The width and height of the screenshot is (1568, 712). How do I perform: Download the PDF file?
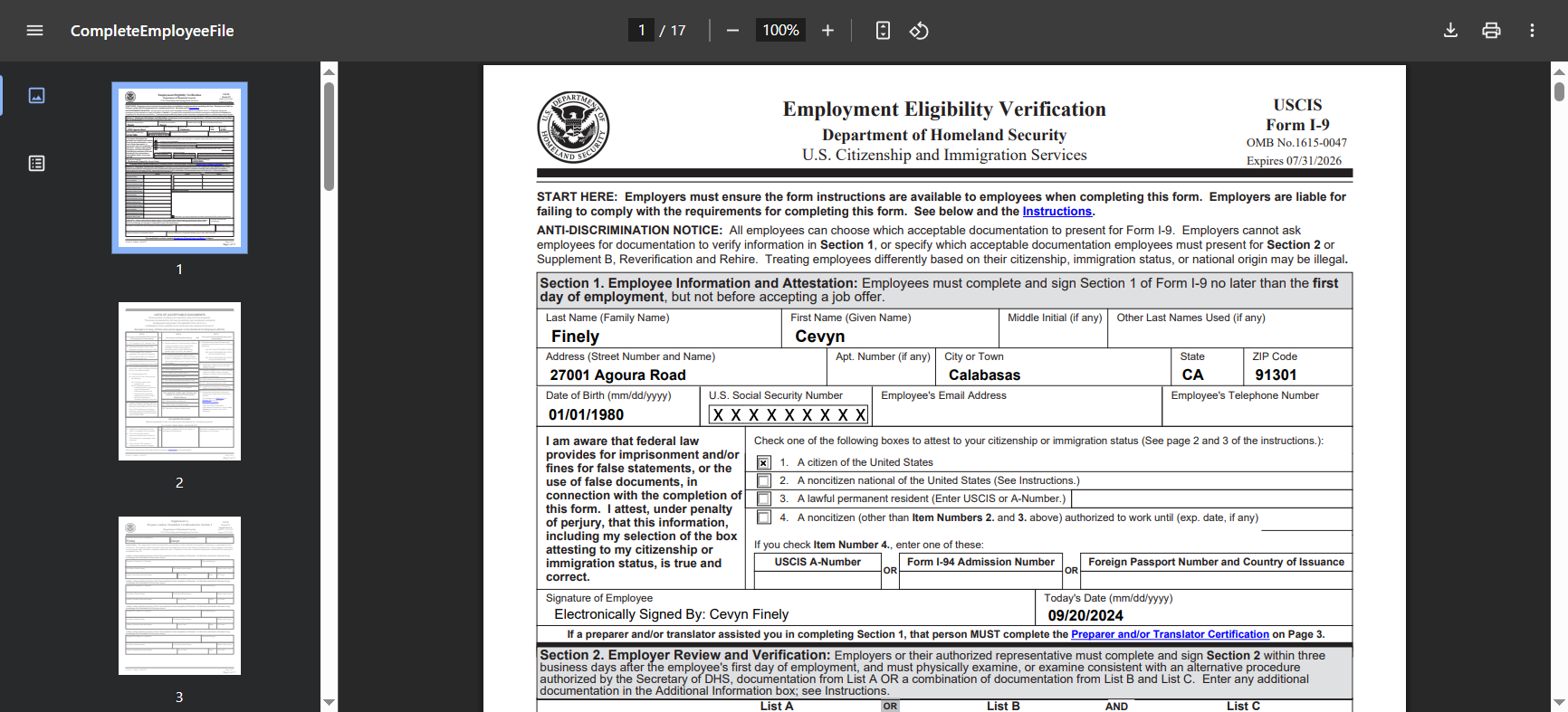(x=1450, y=31)
